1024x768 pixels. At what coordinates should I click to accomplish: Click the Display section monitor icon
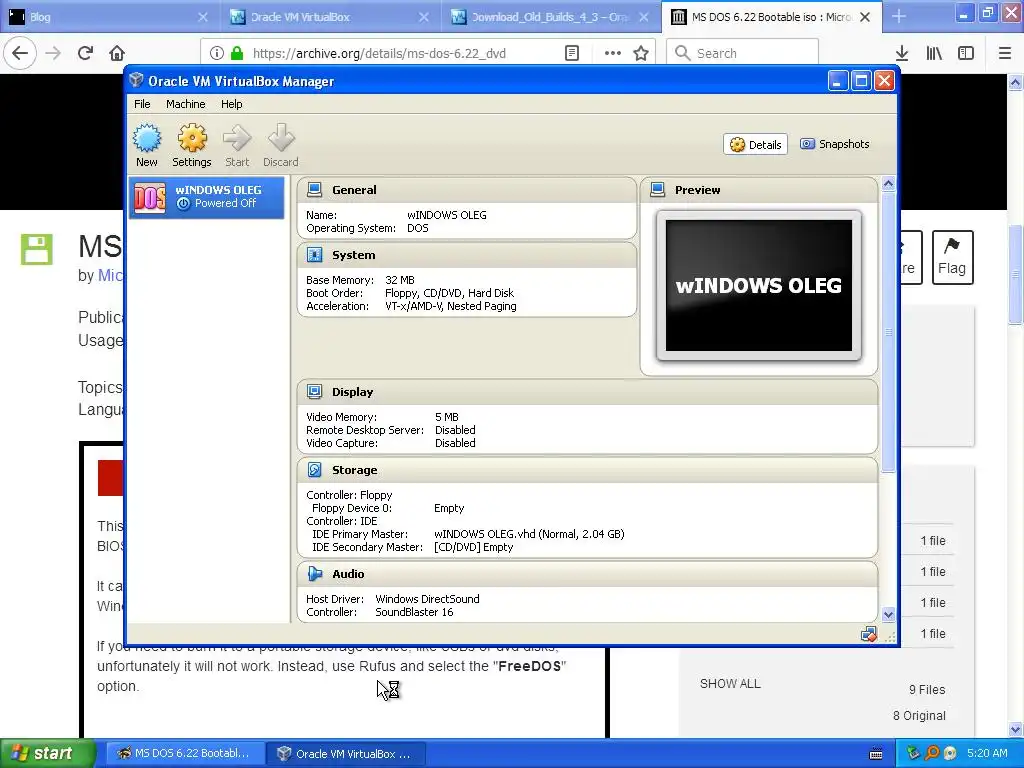(315, 392)
